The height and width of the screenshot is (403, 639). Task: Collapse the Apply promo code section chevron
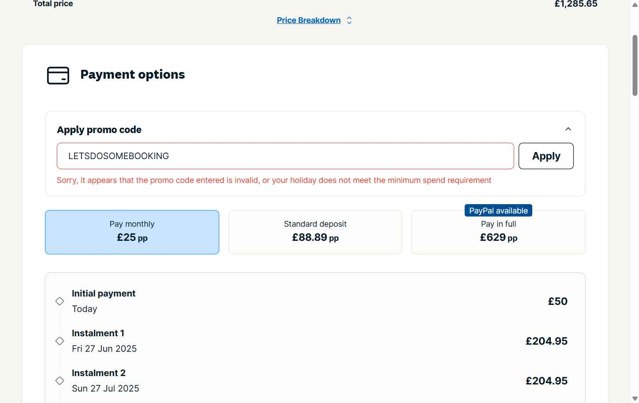(x=568, y=129)
